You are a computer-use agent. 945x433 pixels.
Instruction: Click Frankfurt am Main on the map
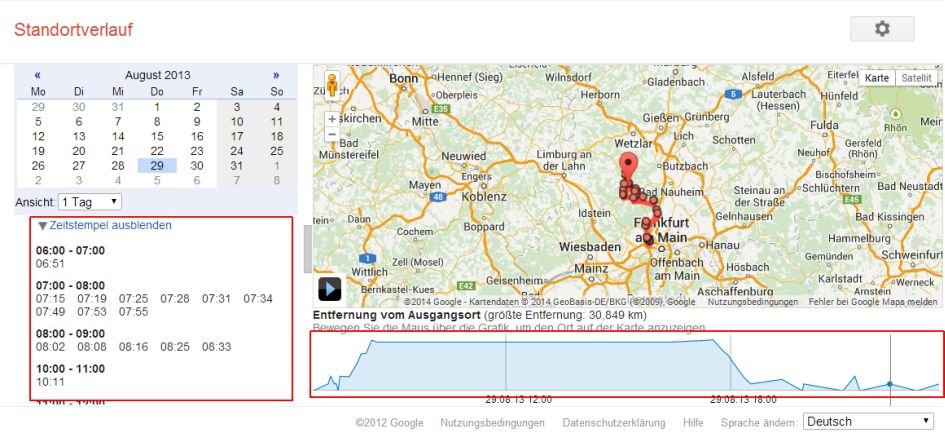[661, 230]
